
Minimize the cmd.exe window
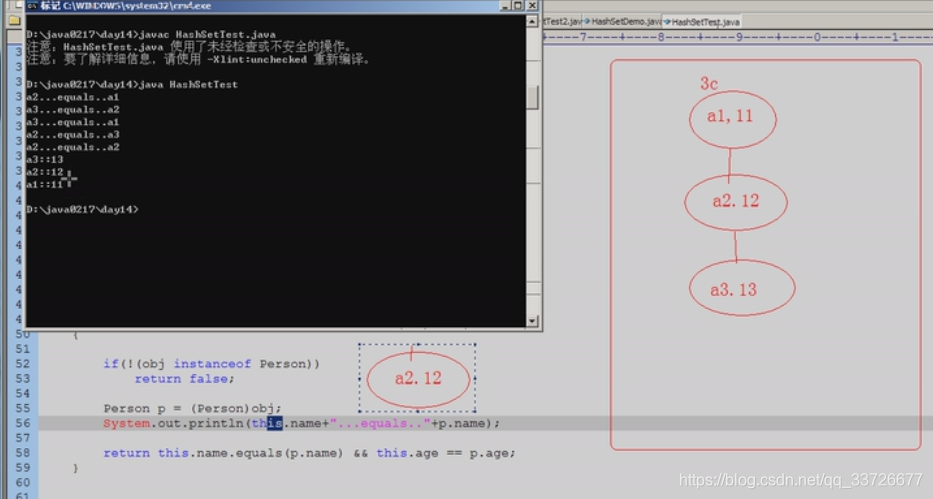(x=505, y=5)
